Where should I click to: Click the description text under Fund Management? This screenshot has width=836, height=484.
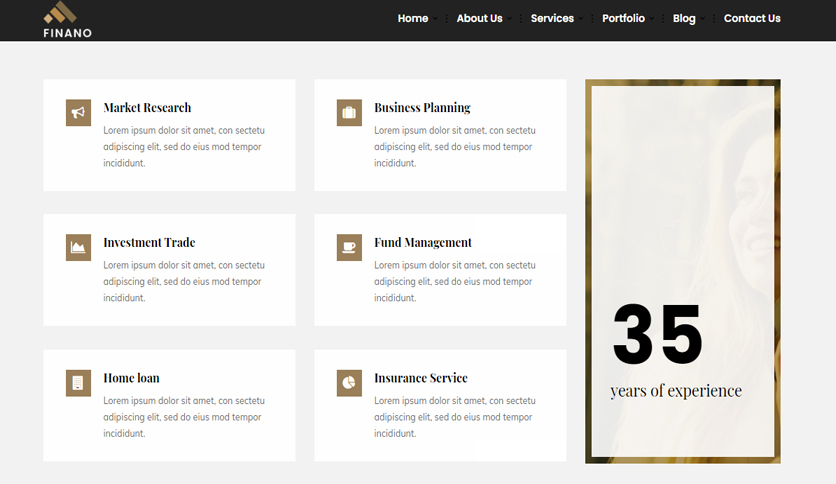455,281
